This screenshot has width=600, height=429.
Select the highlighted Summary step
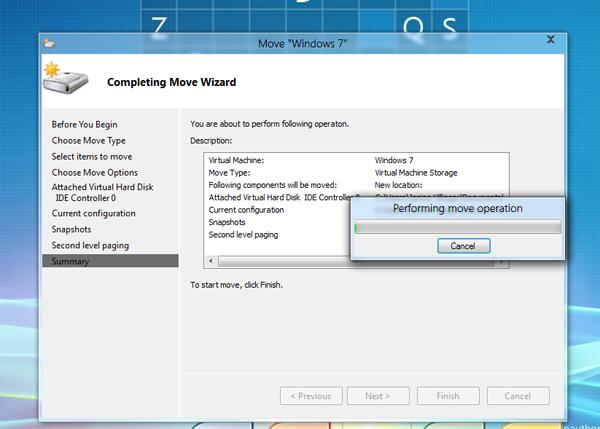click(110, 261)
